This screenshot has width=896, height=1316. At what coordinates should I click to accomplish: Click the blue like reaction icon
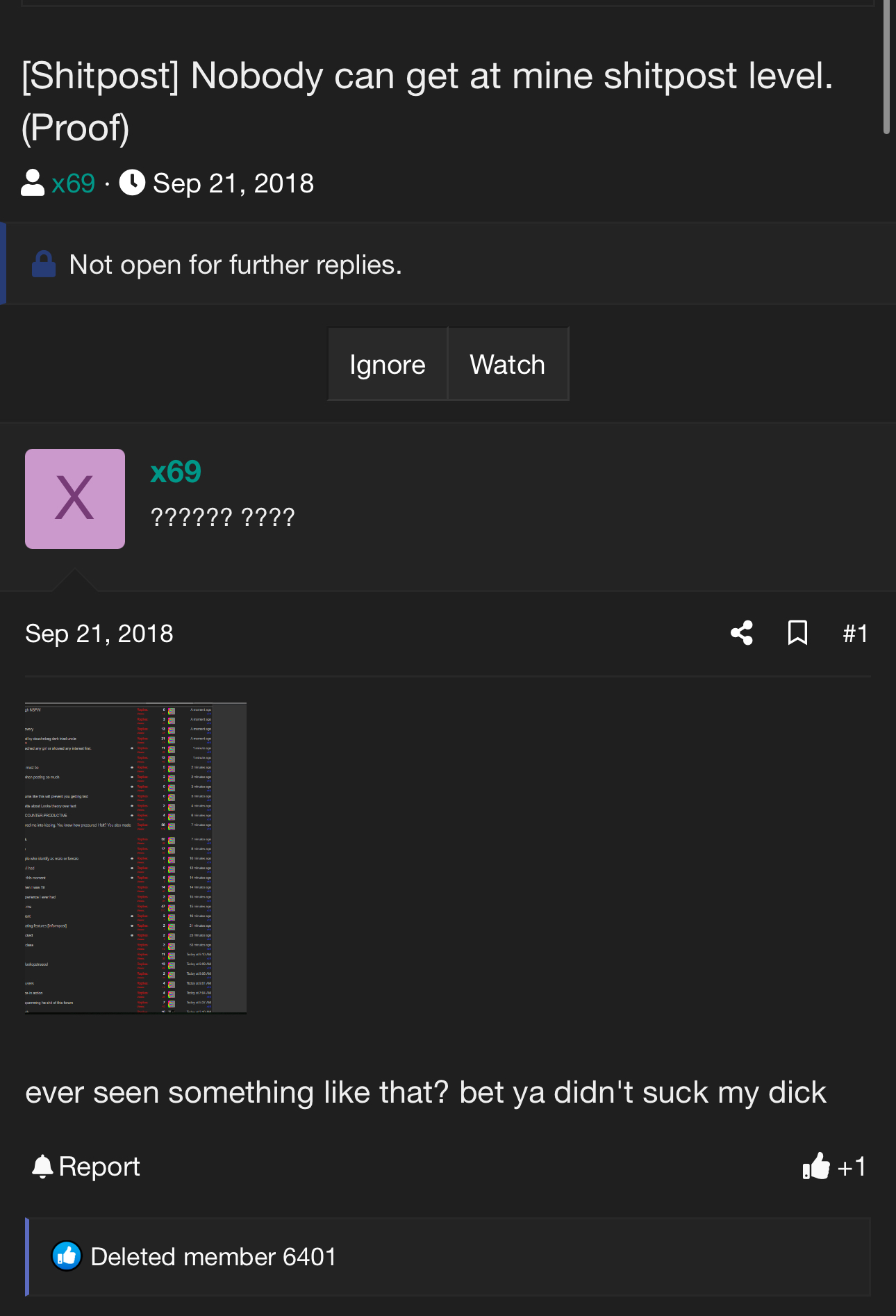(67, 1256)
